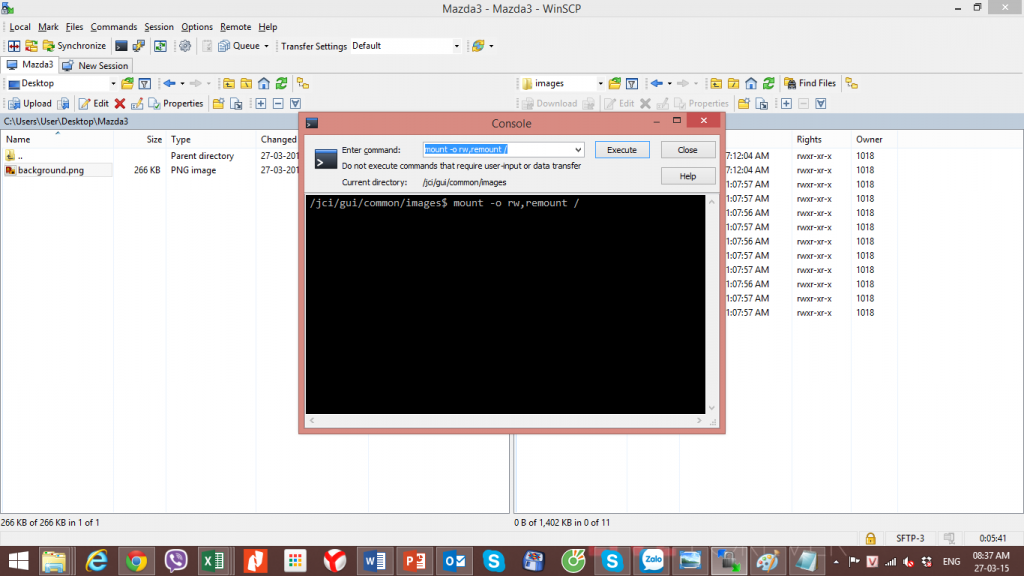Open Google Chrome from the taskbar
1024x576 pixels.
click(x=136, y=562)
